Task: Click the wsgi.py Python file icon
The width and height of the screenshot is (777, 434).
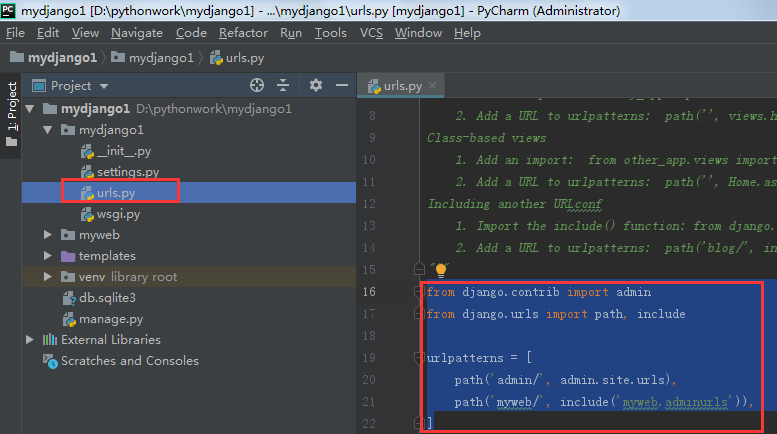Action: [87, 214]
